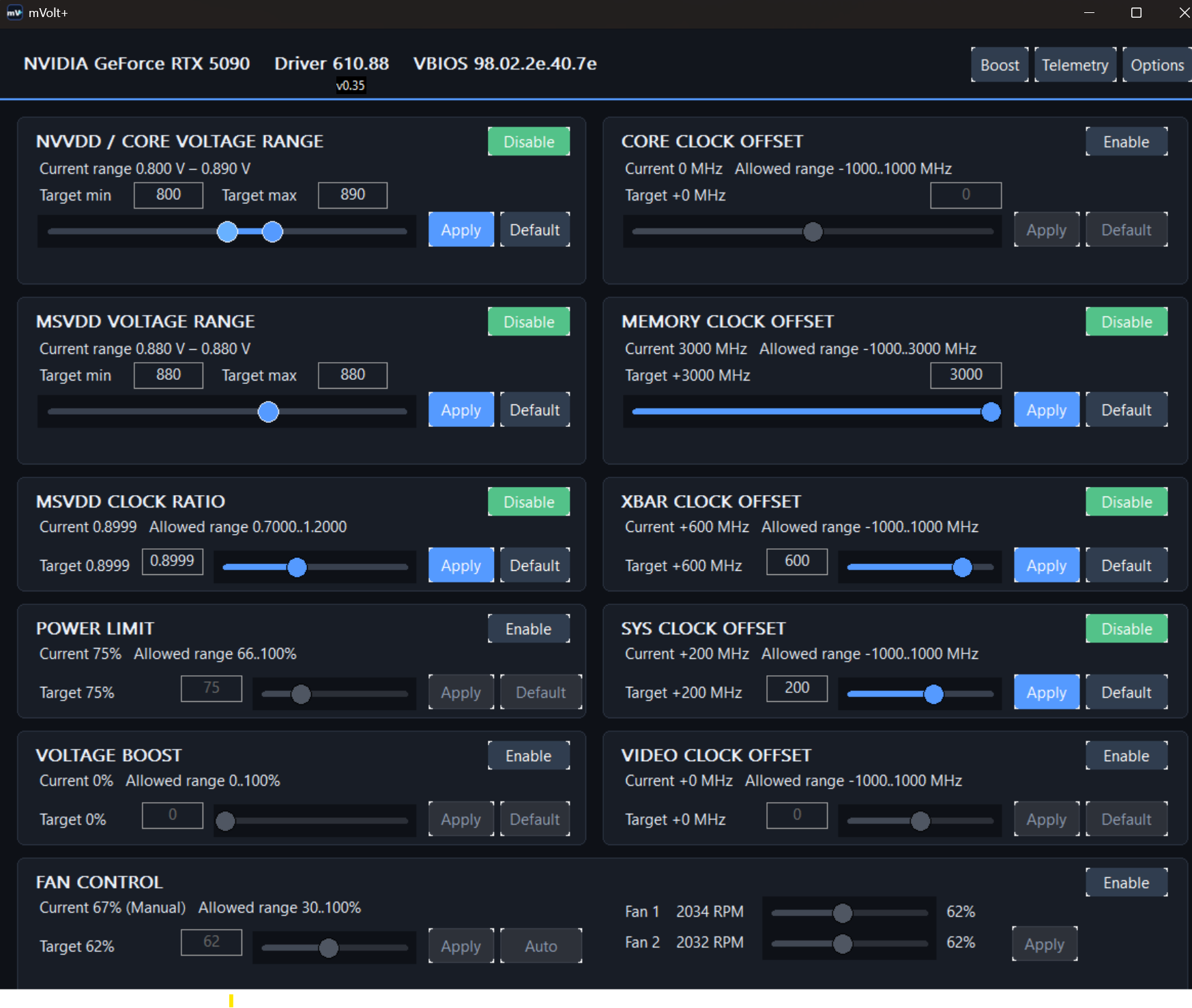Click the XBAR Clock Offset slider handle
1192x1008 pixels.
(x=962, y=567)
